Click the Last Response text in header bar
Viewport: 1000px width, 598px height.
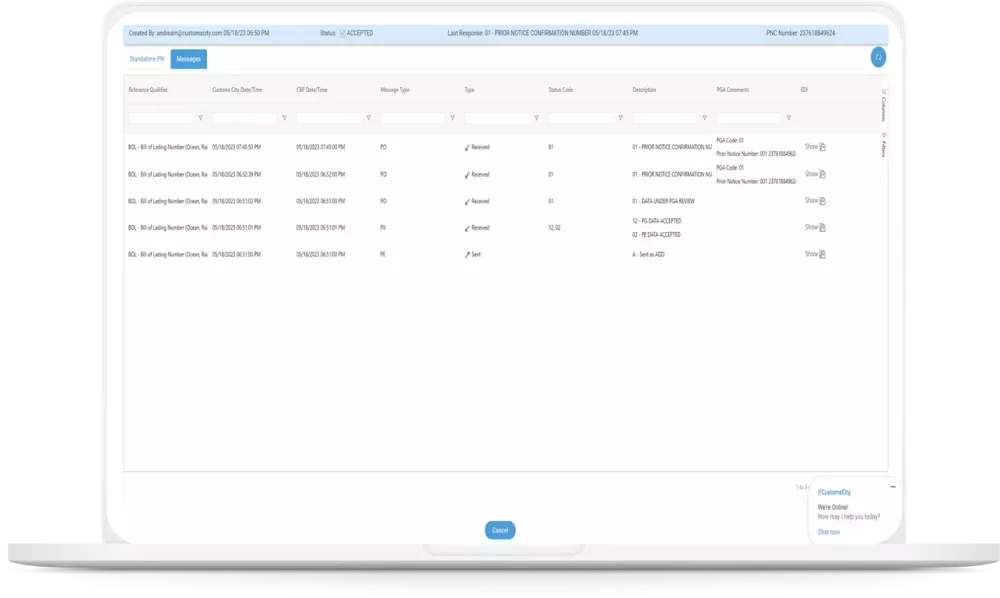coord(543,33)
